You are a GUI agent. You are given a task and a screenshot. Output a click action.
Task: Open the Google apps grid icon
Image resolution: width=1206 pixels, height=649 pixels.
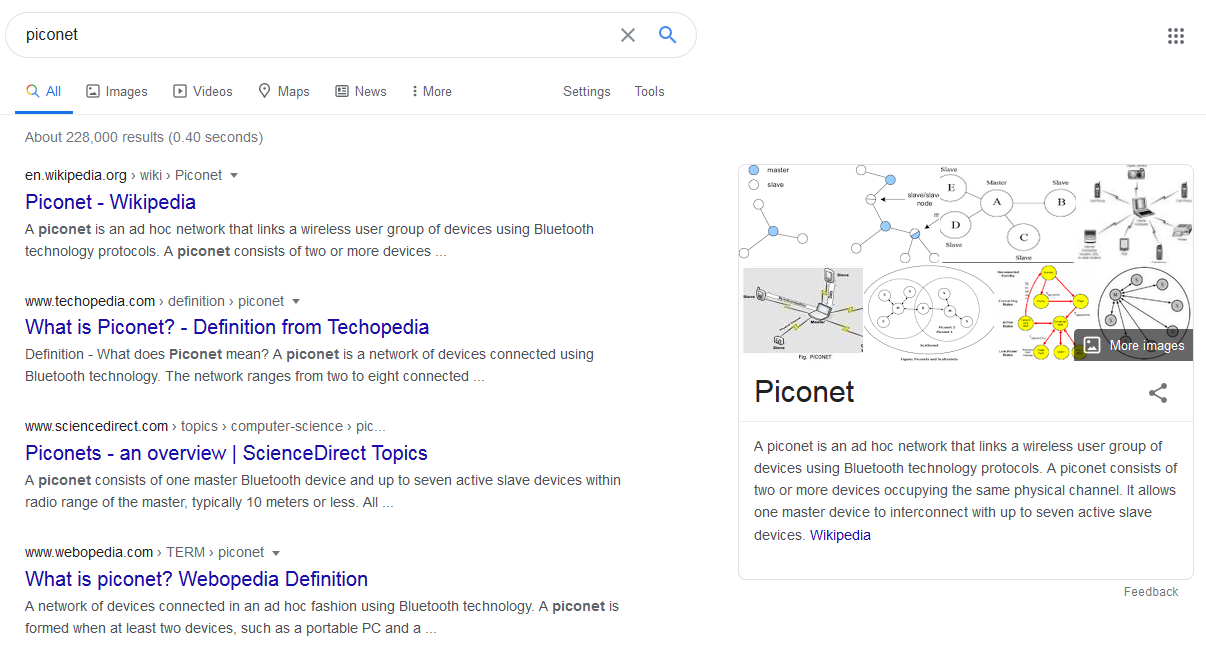coord(1175,36)
